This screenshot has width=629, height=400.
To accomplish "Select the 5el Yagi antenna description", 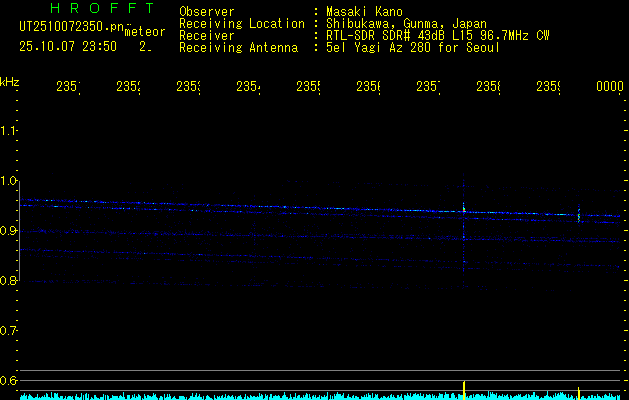I will (412, 47).
